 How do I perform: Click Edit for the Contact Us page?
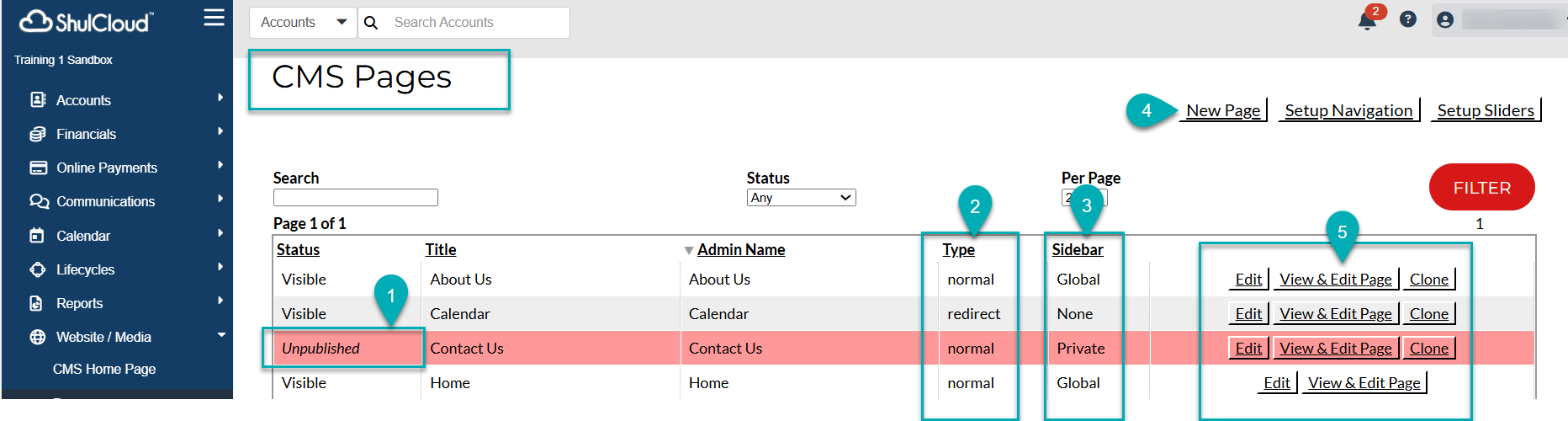pos(1248,349)
